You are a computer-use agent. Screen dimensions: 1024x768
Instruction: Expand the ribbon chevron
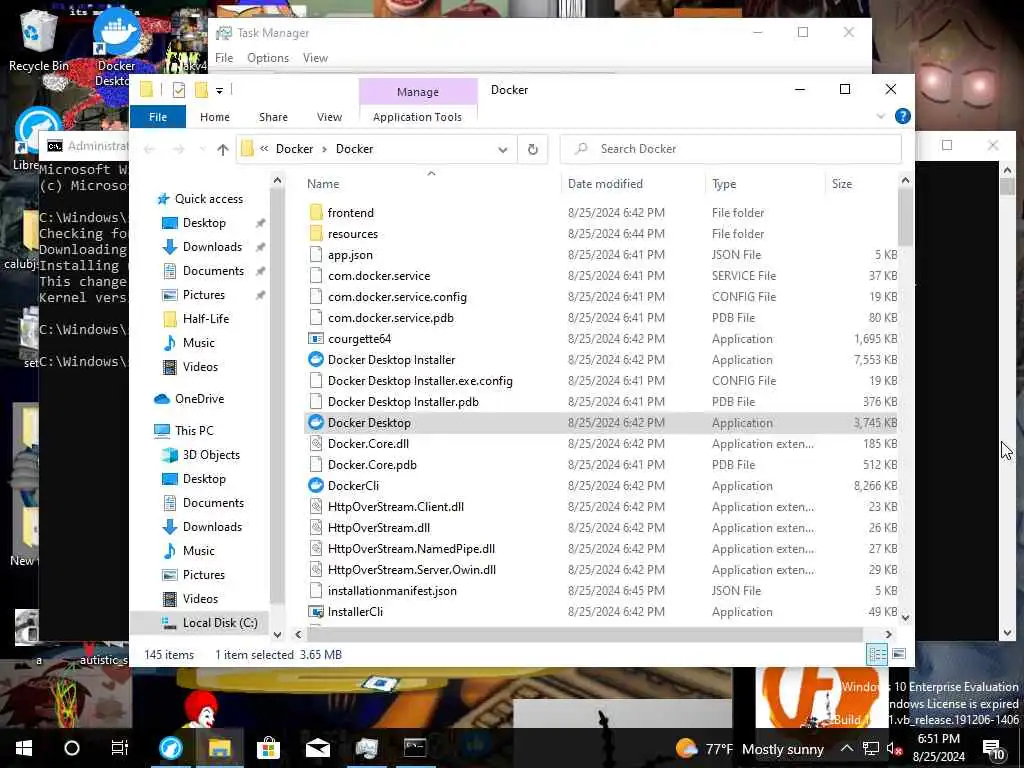click(880, 116)
